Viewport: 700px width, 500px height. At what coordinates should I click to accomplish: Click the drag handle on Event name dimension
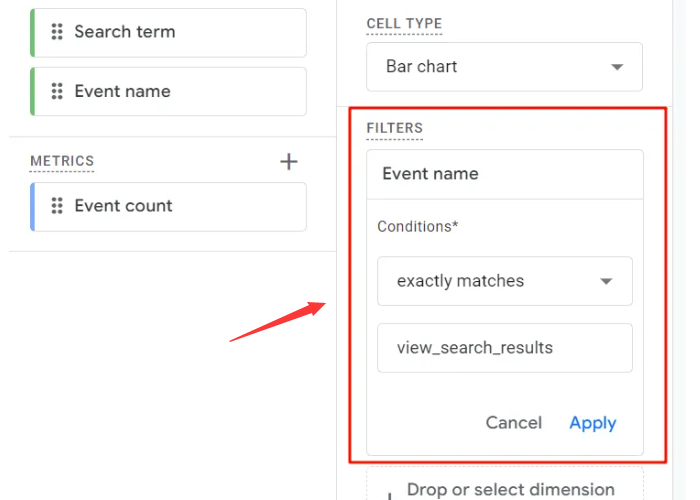coord(57,91)
